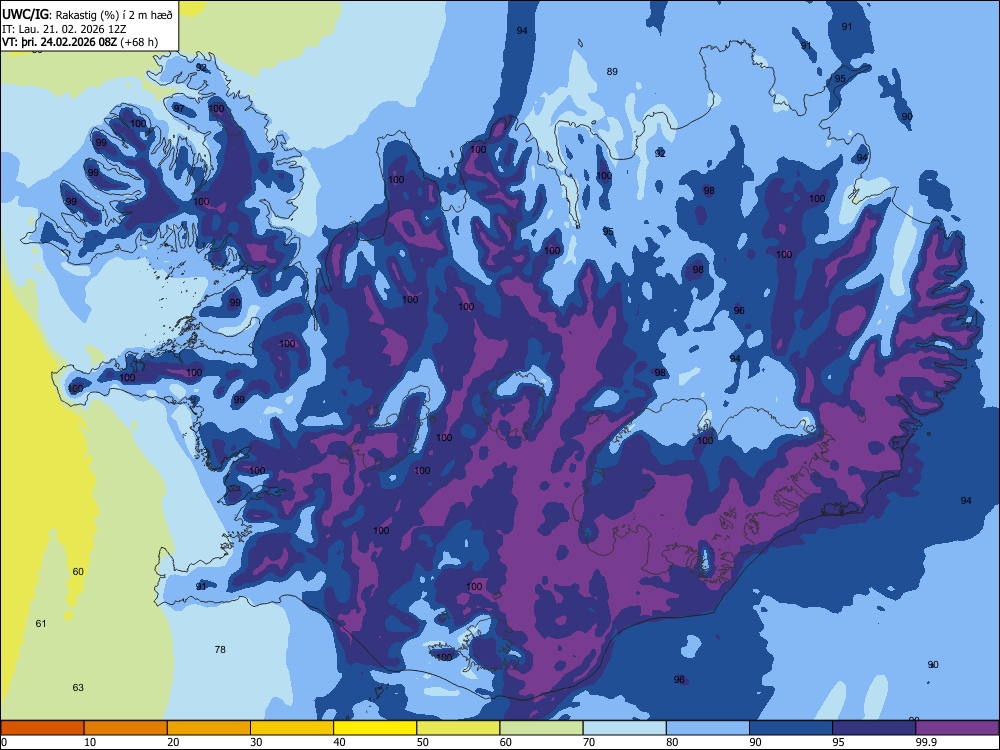Viewport: 1000px width, 750px height.
Task: Pick the dark indigo 95–99.9 legend swatch
Action: pyautogui.click(x=874, y=728)
